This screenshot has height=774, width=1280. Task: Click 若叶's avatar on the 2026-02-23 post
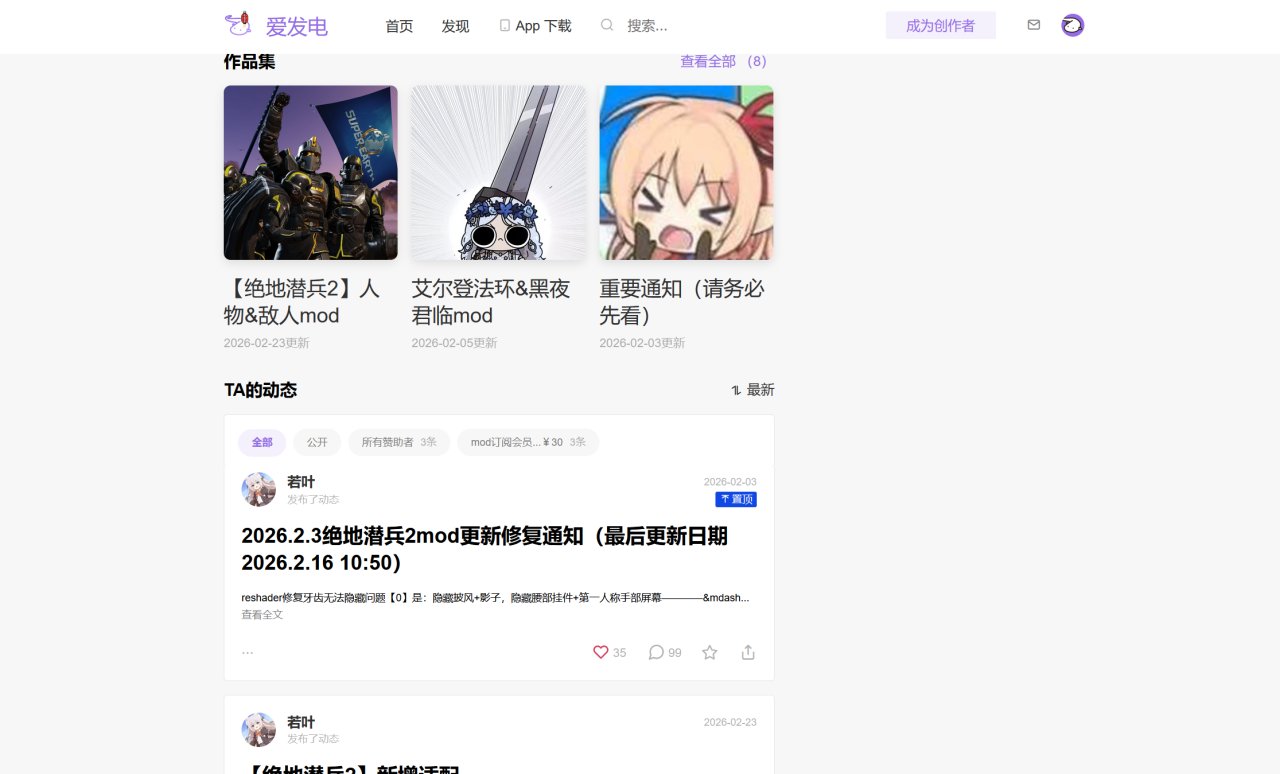pyautogui.click(x=259, y=730)
